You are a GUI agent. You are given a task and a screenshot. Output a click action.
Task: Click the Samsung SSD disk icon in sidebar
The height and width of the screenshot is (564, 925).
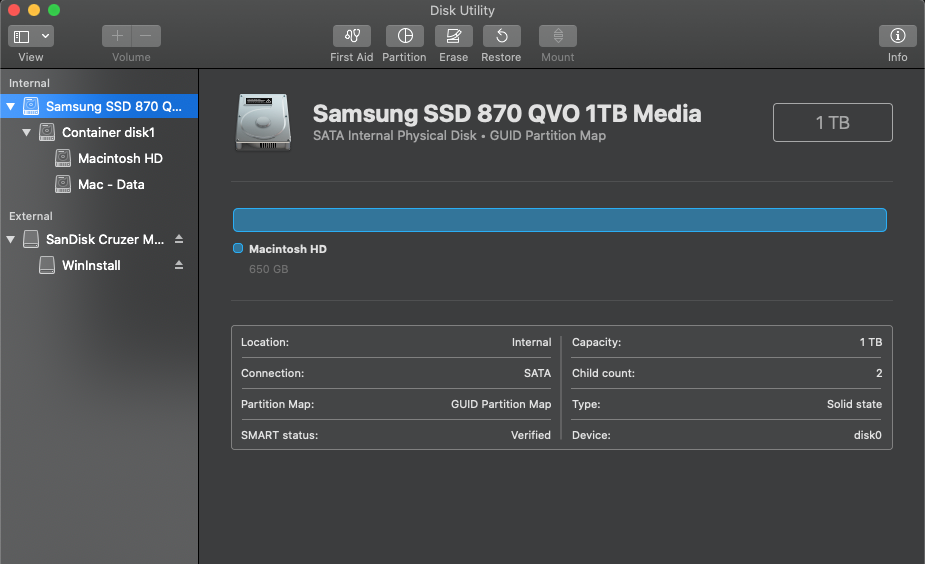31,106
